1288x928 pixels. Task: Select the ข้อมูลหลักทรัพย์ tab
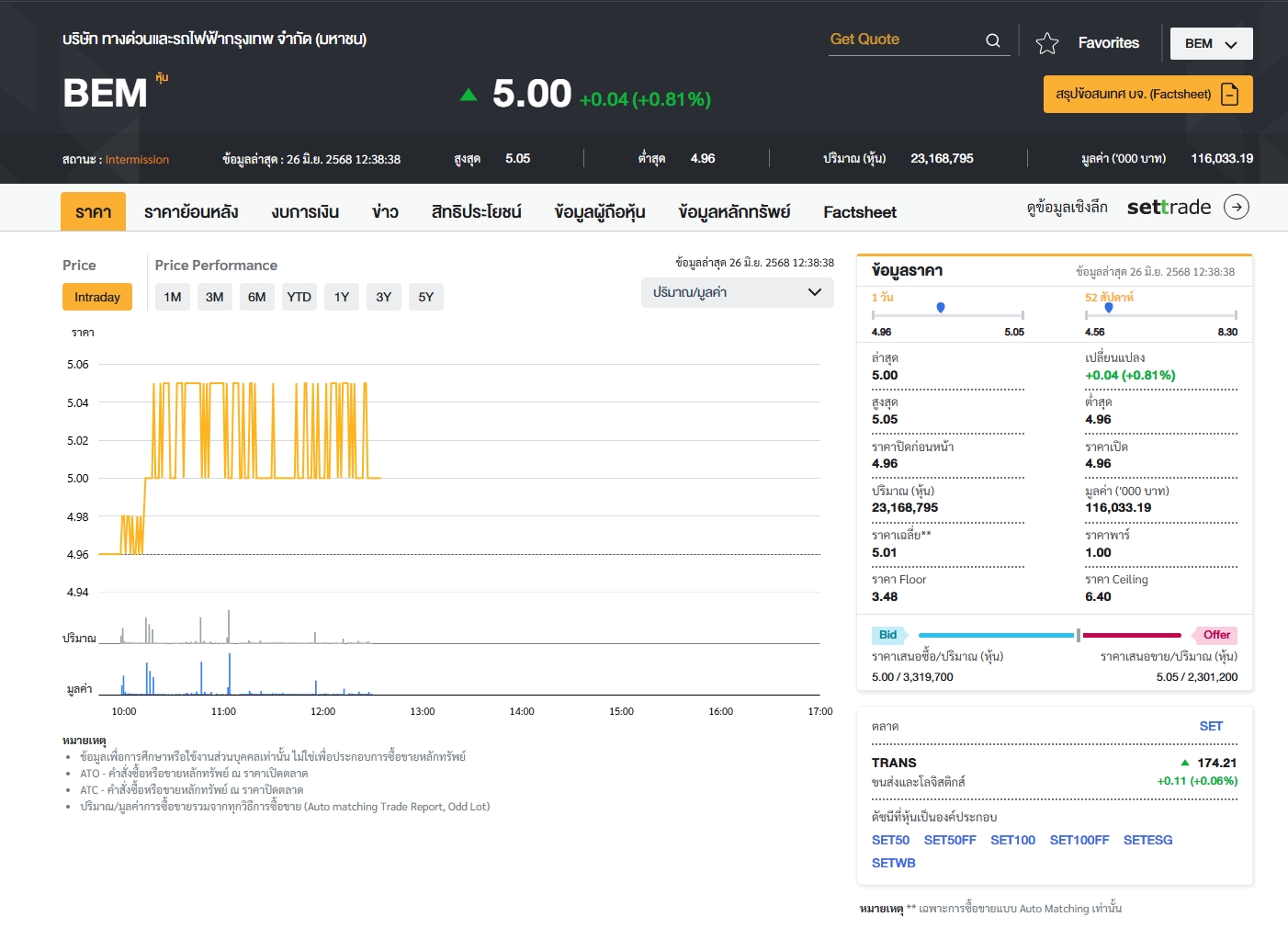pos(734,211)
